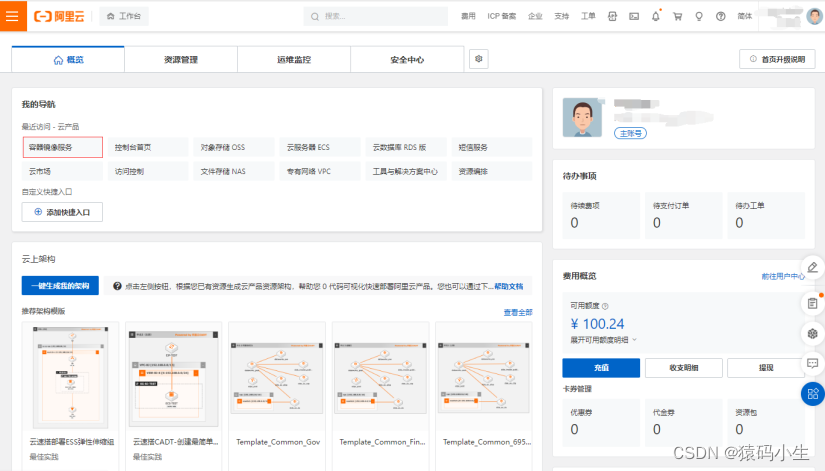Open 前往用户中心 link
Image resolution: width=825 pixels, height=471 pixels.
click(x=783, y=276)
